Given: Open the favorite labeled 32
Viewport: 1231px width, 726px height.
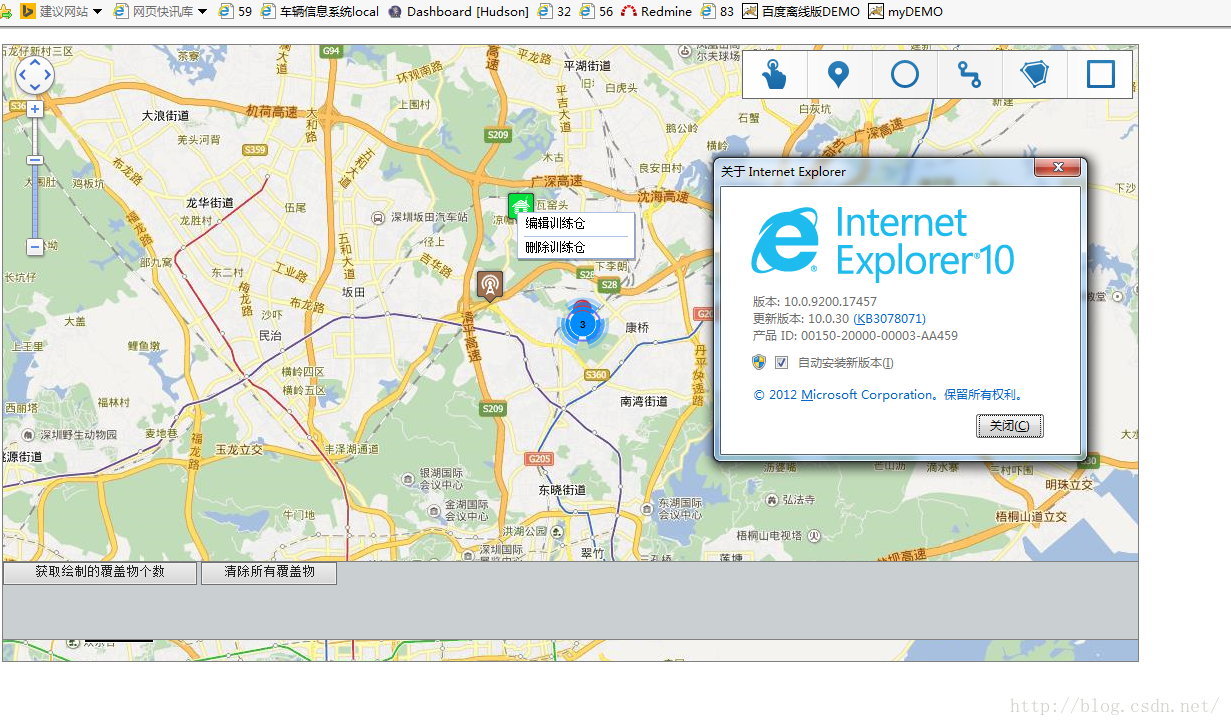Looking at the screenshot, I should point(554,12).
